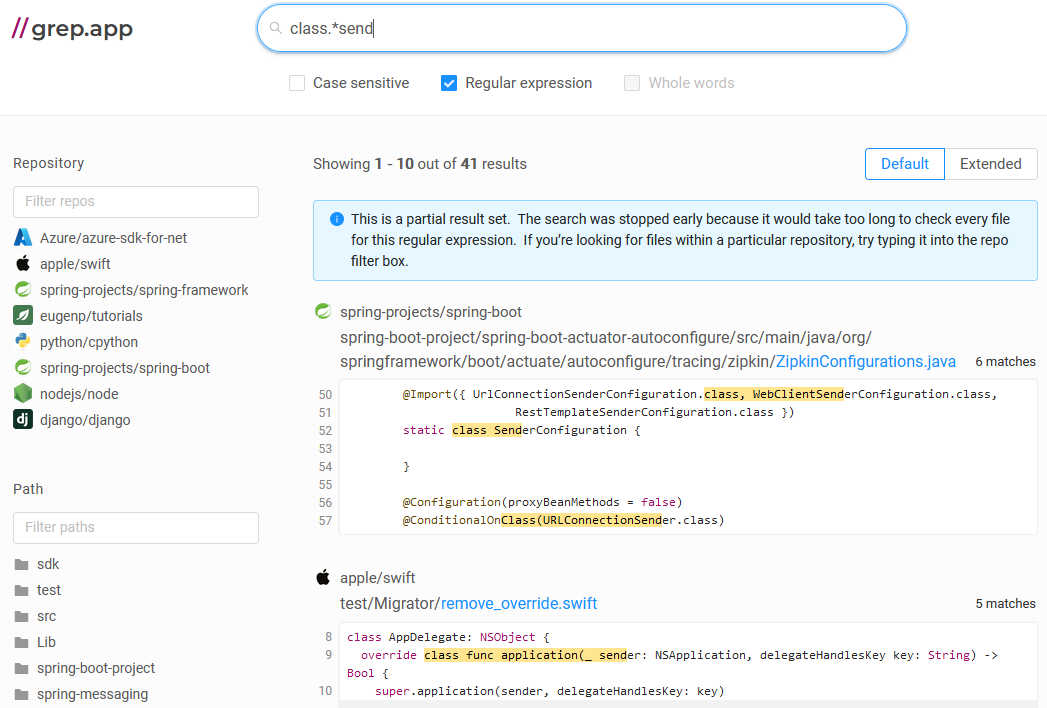Click line number 9 in swift result
Screen dimensions: 1047x708
(328, 655)
